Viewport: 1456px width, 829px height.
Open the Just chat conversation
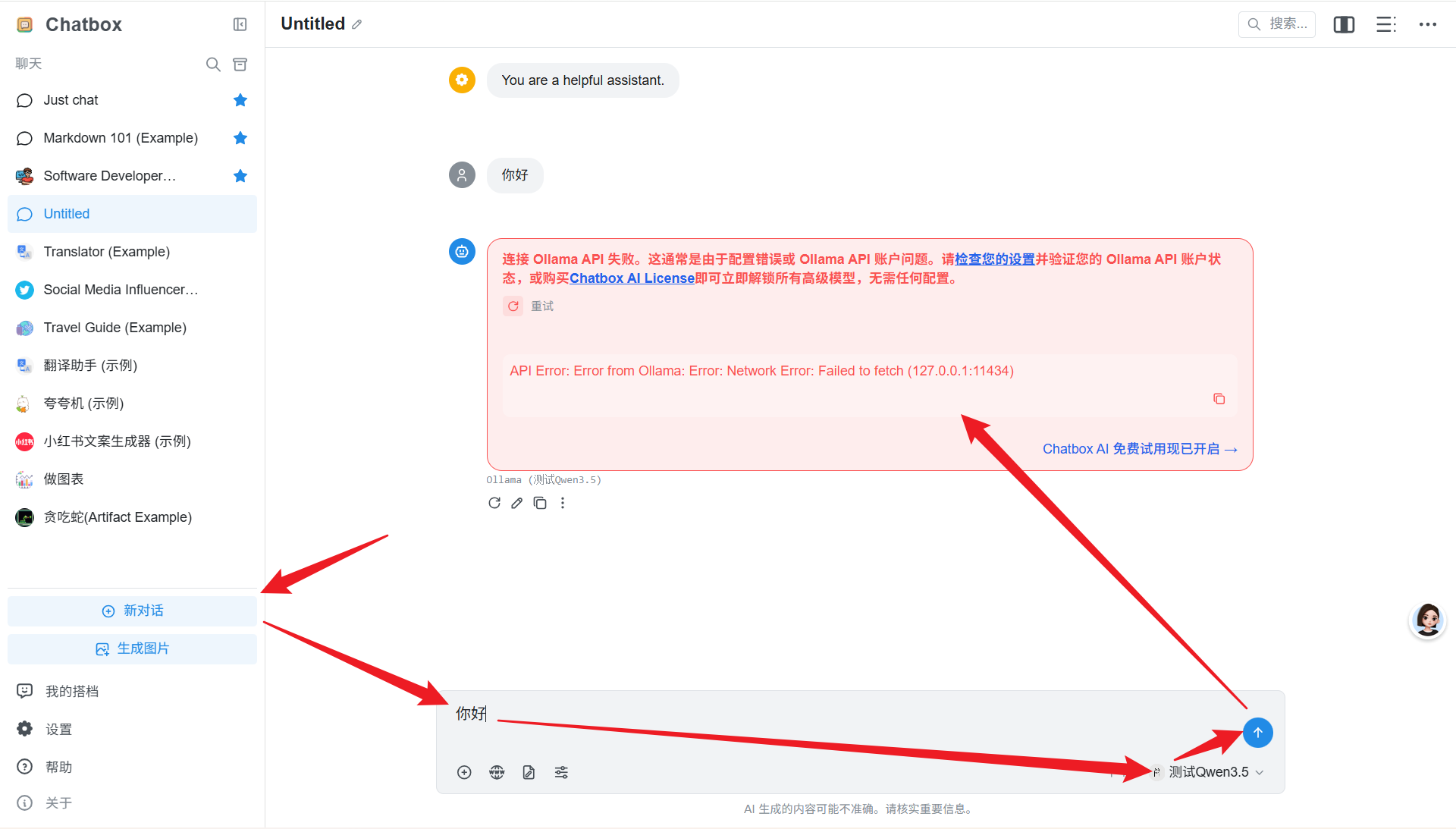pyautogui.click(x=132, y=100)
